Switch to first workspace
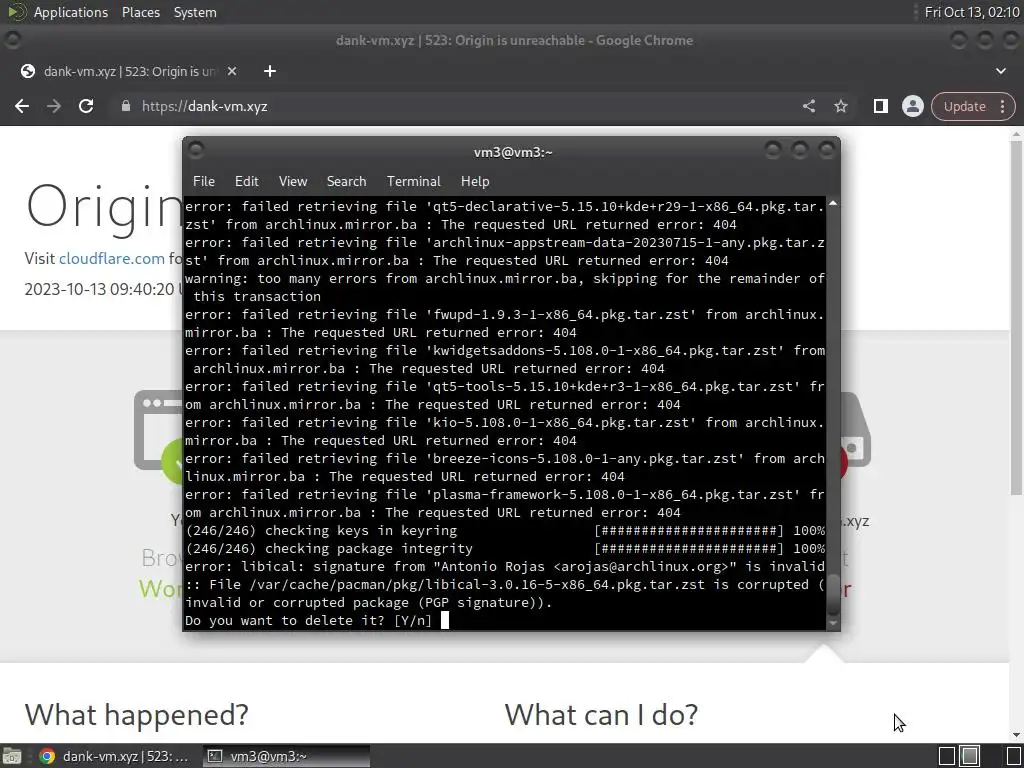1024x768 pixels. [947, 756]
